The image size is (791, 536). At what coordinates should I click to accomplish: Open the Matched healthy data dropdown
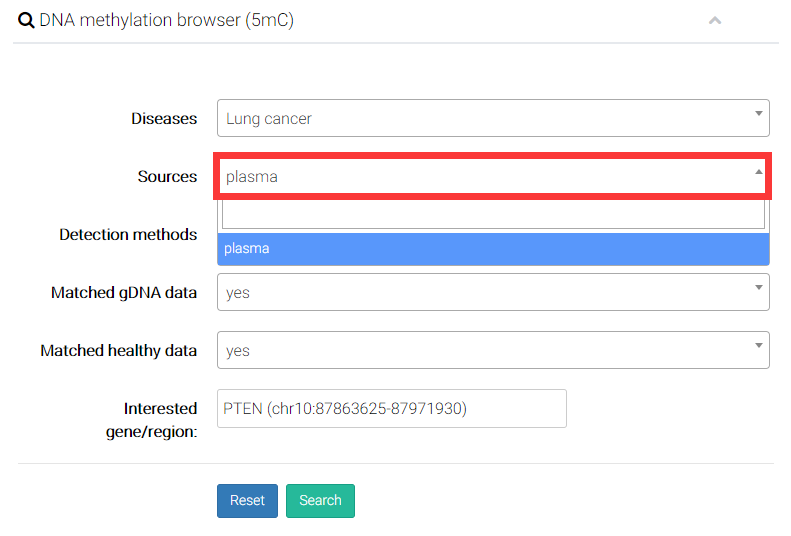click(480, 350)
